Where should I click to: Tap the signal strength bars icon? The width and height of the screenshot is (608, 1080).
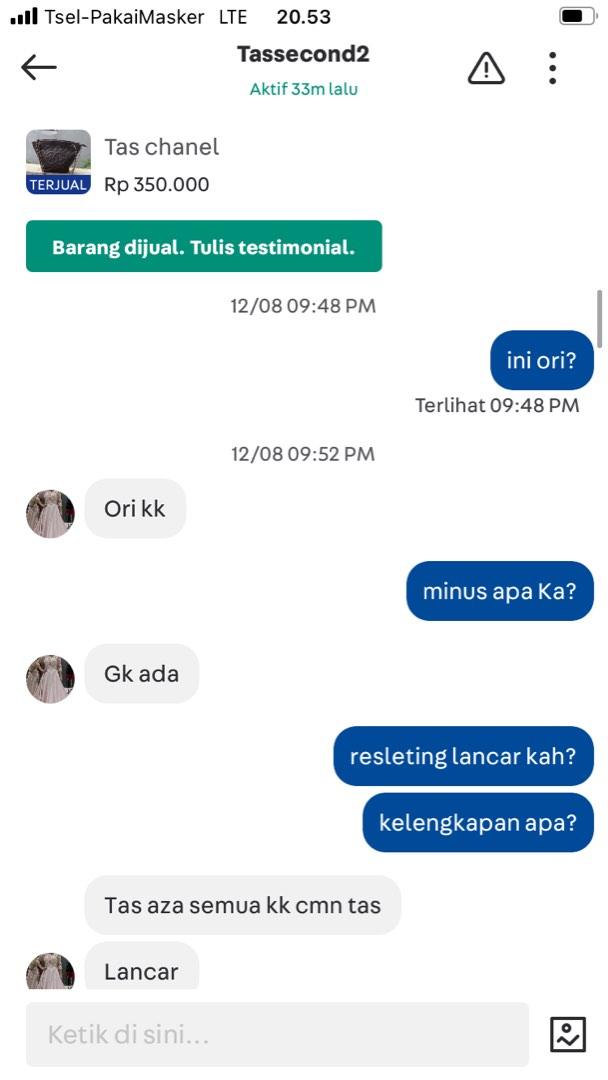point(25,17)
